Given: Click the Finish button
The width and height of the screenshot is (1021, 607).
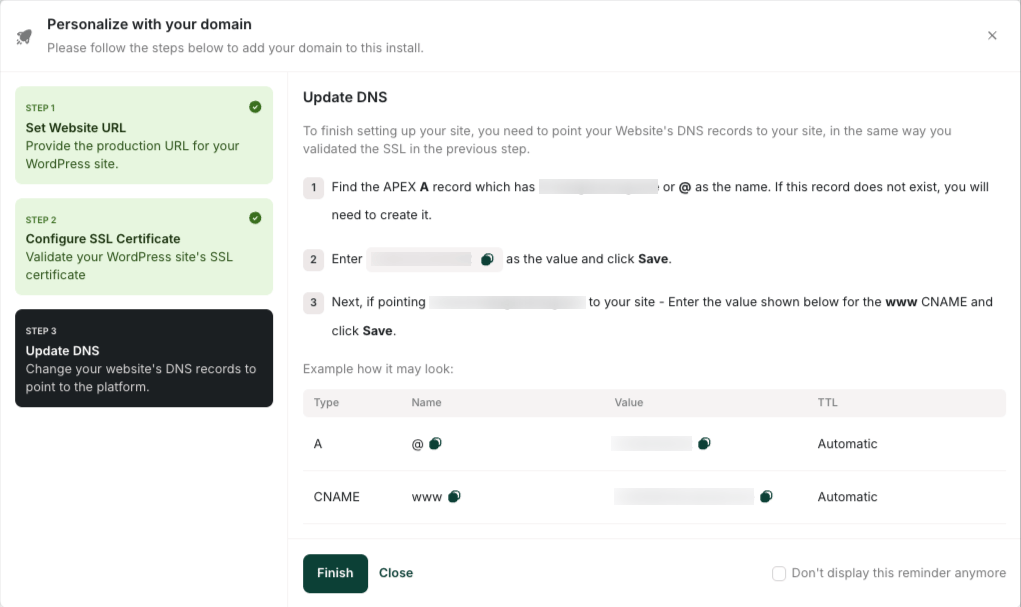Looking at the screenshot, I should point(335,573).
